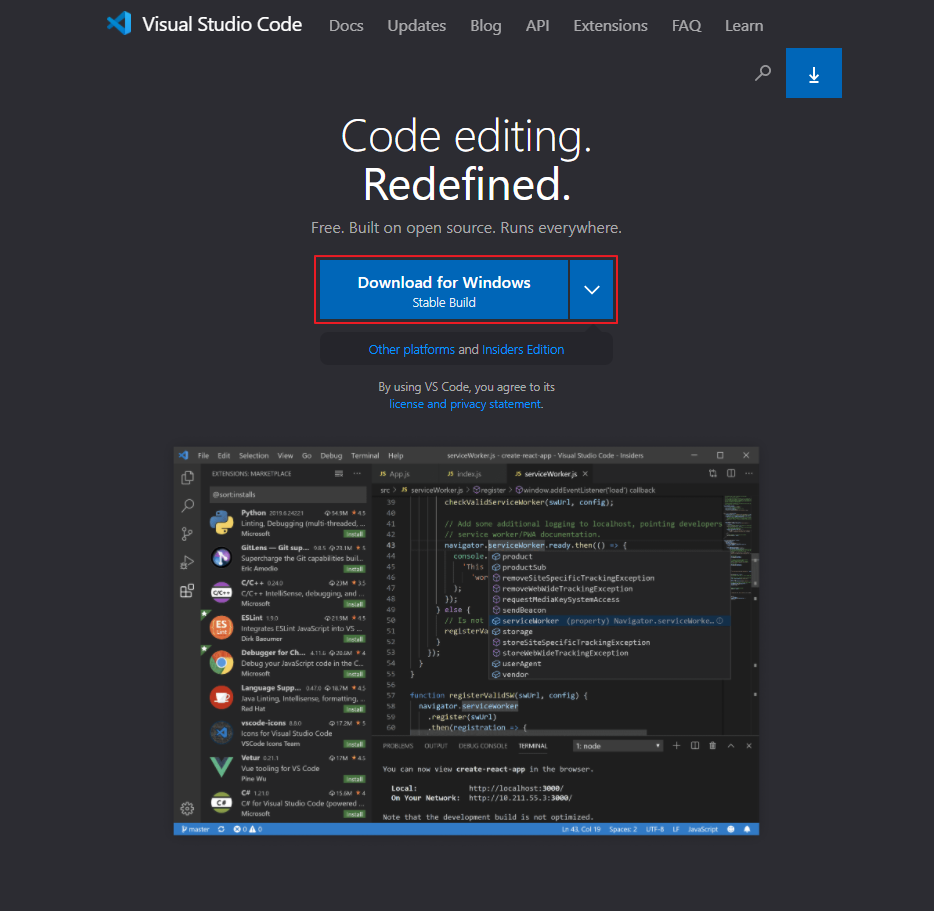Go to the Blog section
934x911 pixels.
[485, 26]
